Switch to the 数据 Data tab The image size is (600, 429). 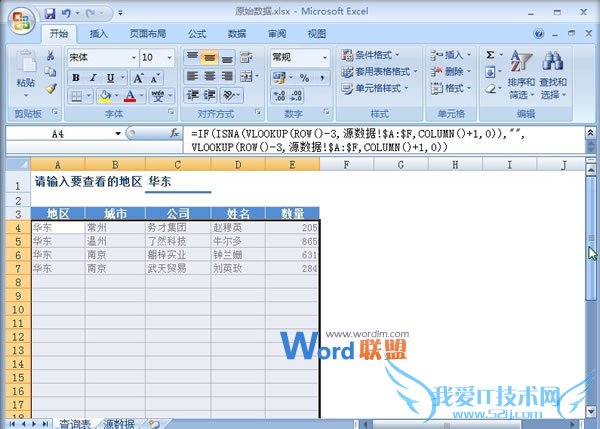pos(237,34)
